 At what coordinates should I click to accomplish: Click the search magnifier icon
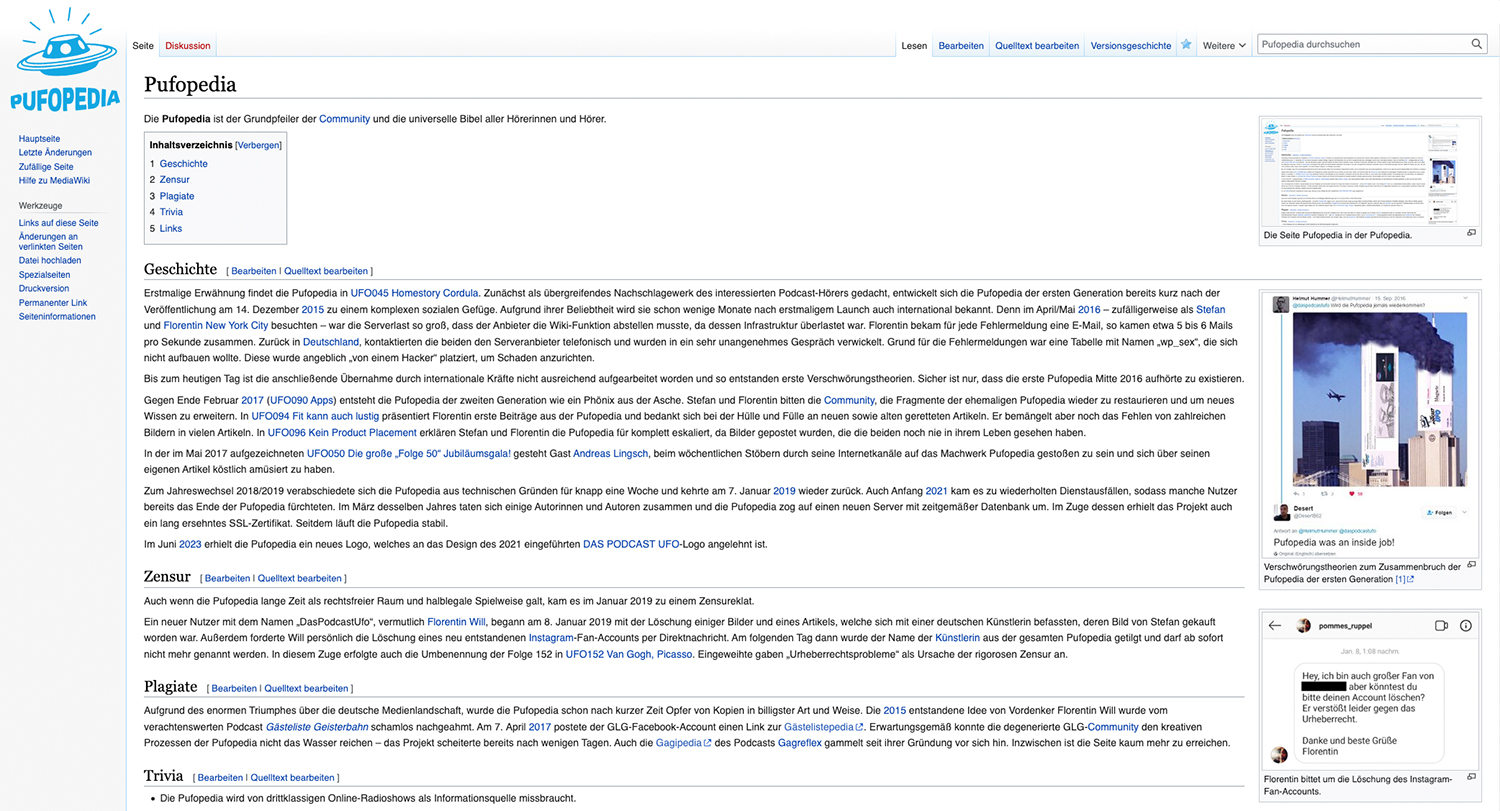coord(1476,45)
